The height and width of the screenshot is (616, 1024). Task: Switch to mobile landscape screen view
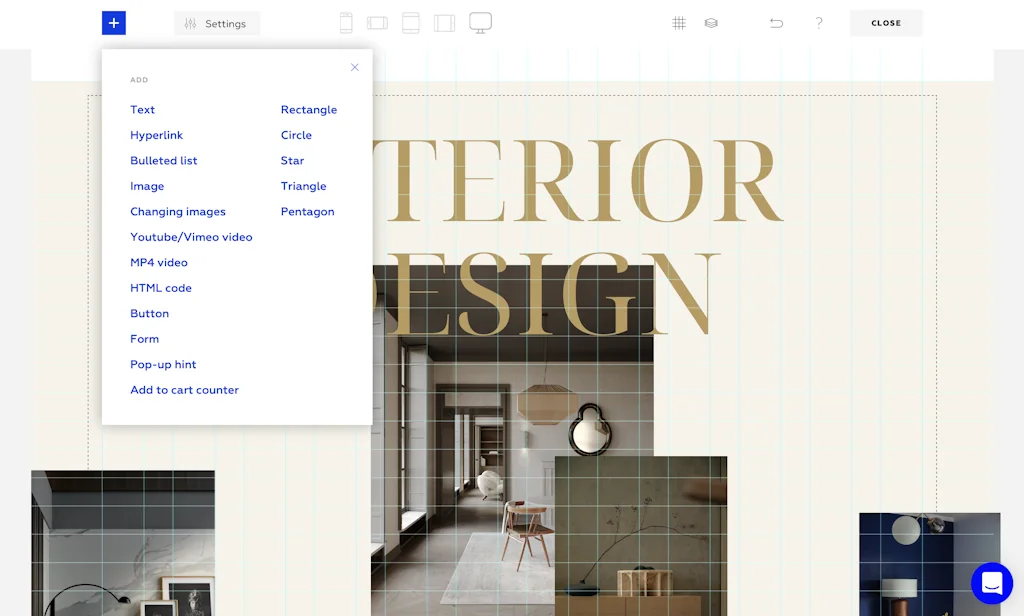coord(377,23)
